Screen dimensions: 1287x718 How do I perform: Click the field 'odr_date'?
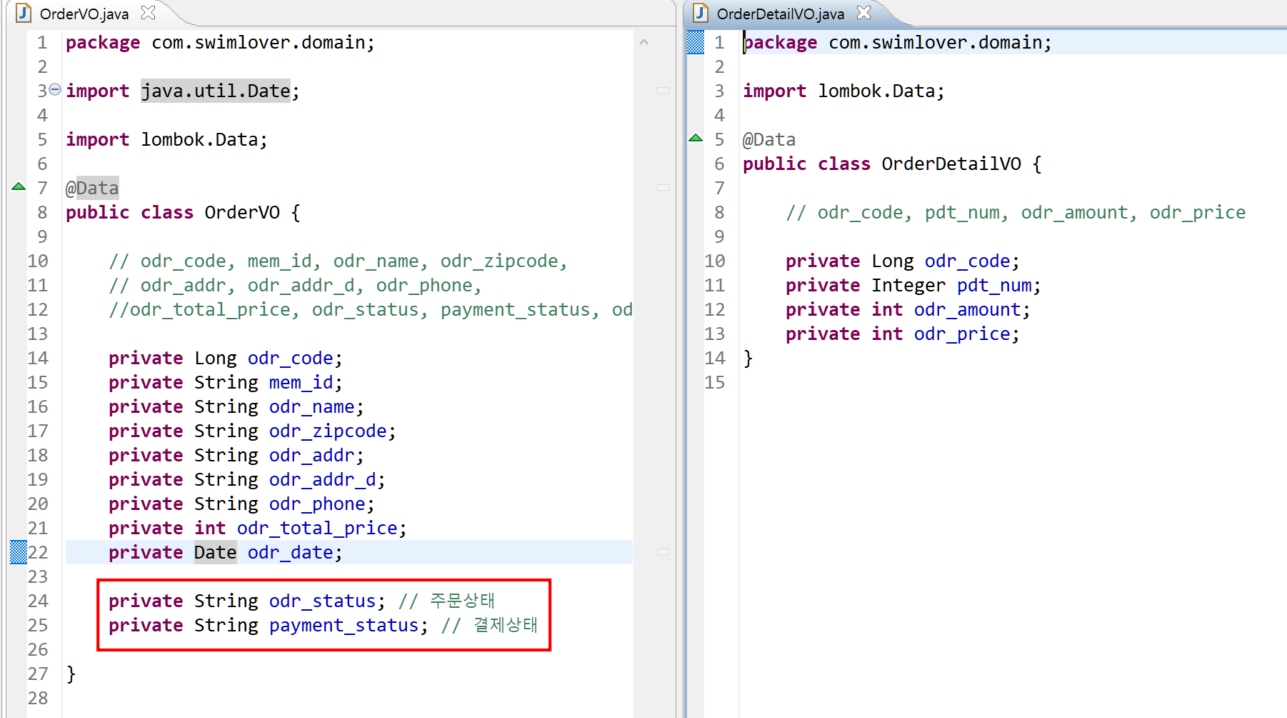point(290,552)
